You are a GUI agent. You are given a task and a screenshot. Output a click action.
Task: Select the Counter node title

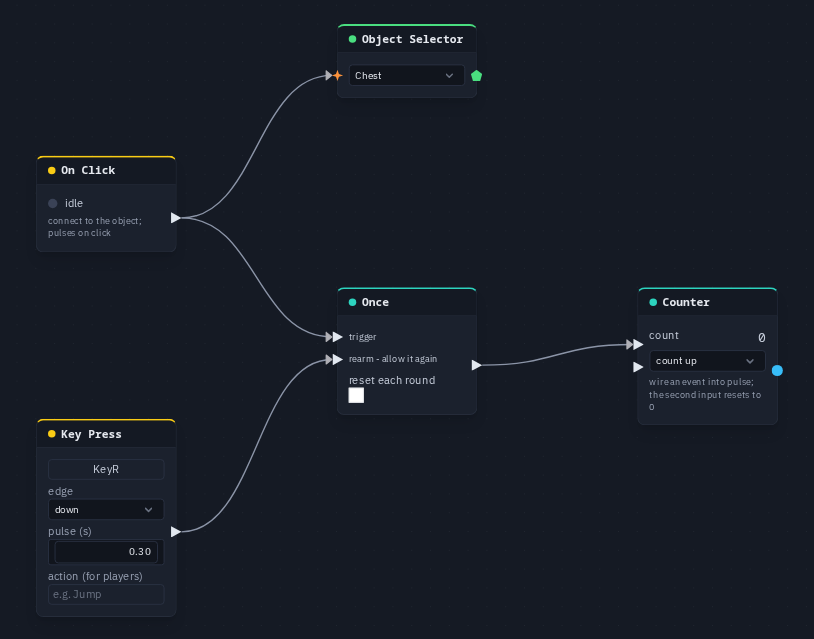coord(686,302)
